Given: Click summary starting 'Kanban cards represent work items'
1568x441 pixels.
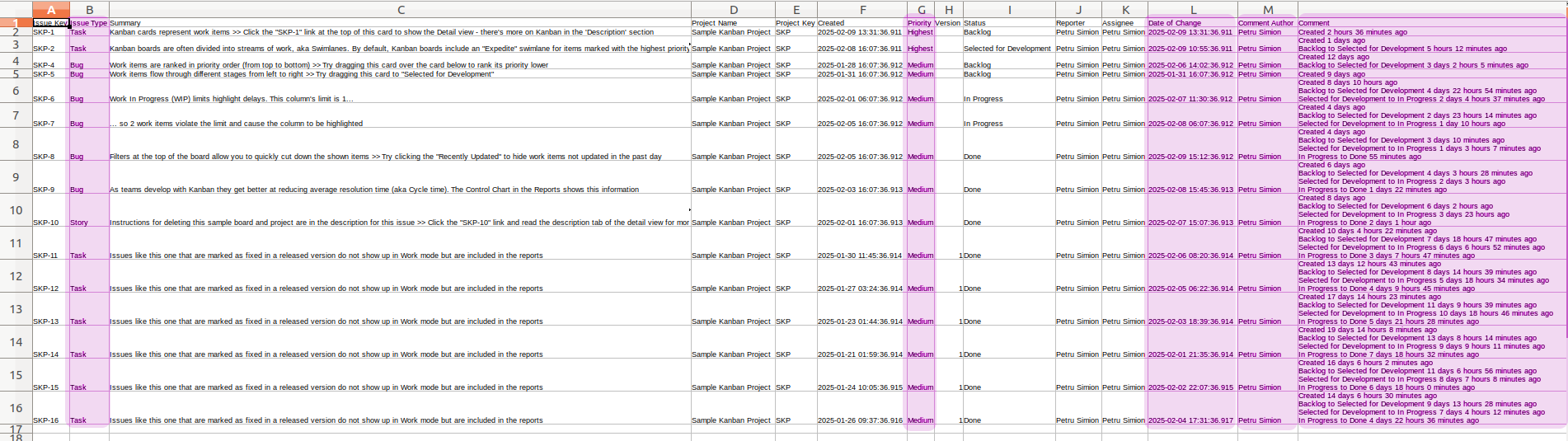Looking at the screenshot, I should tap(400, 32).
